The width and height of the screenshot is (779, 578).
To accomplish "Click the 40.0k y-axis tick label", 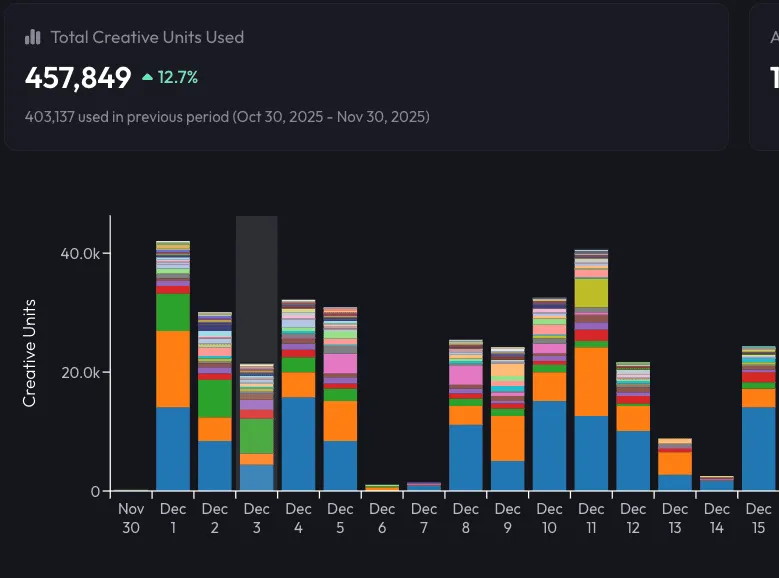I will coord(79,253).
